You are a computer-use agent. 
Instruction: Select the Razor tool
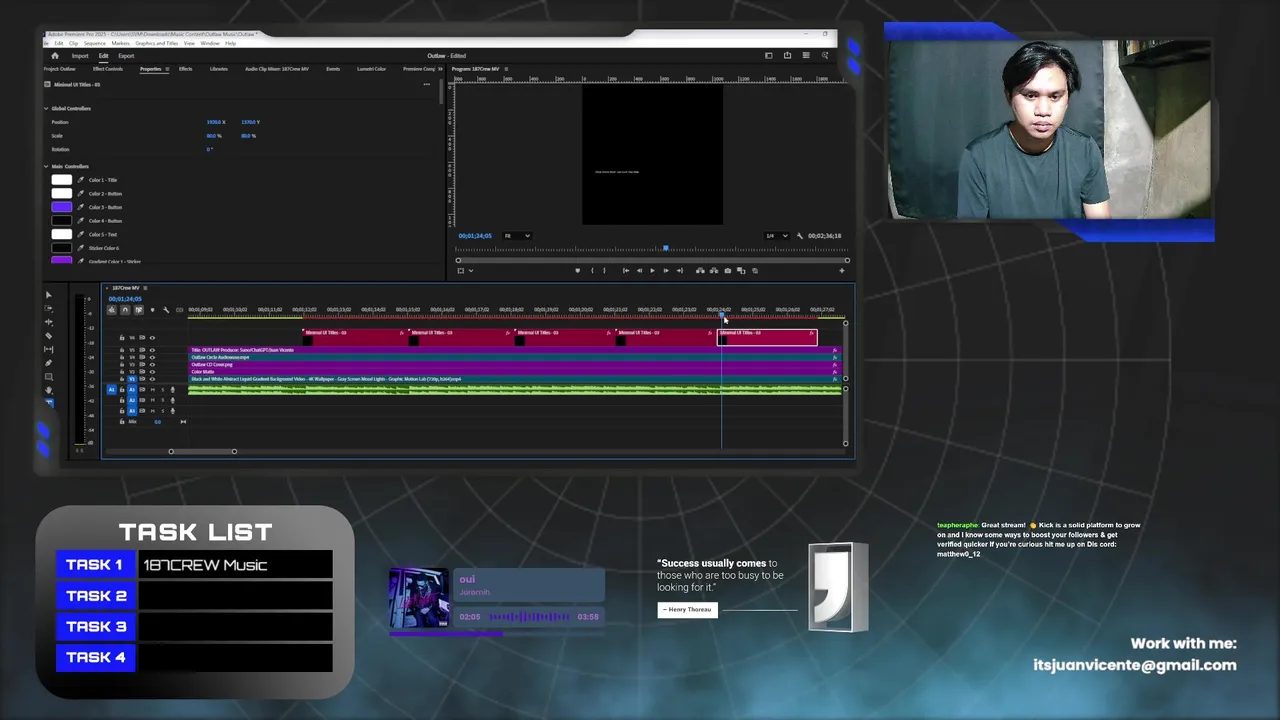coord(49,336)
